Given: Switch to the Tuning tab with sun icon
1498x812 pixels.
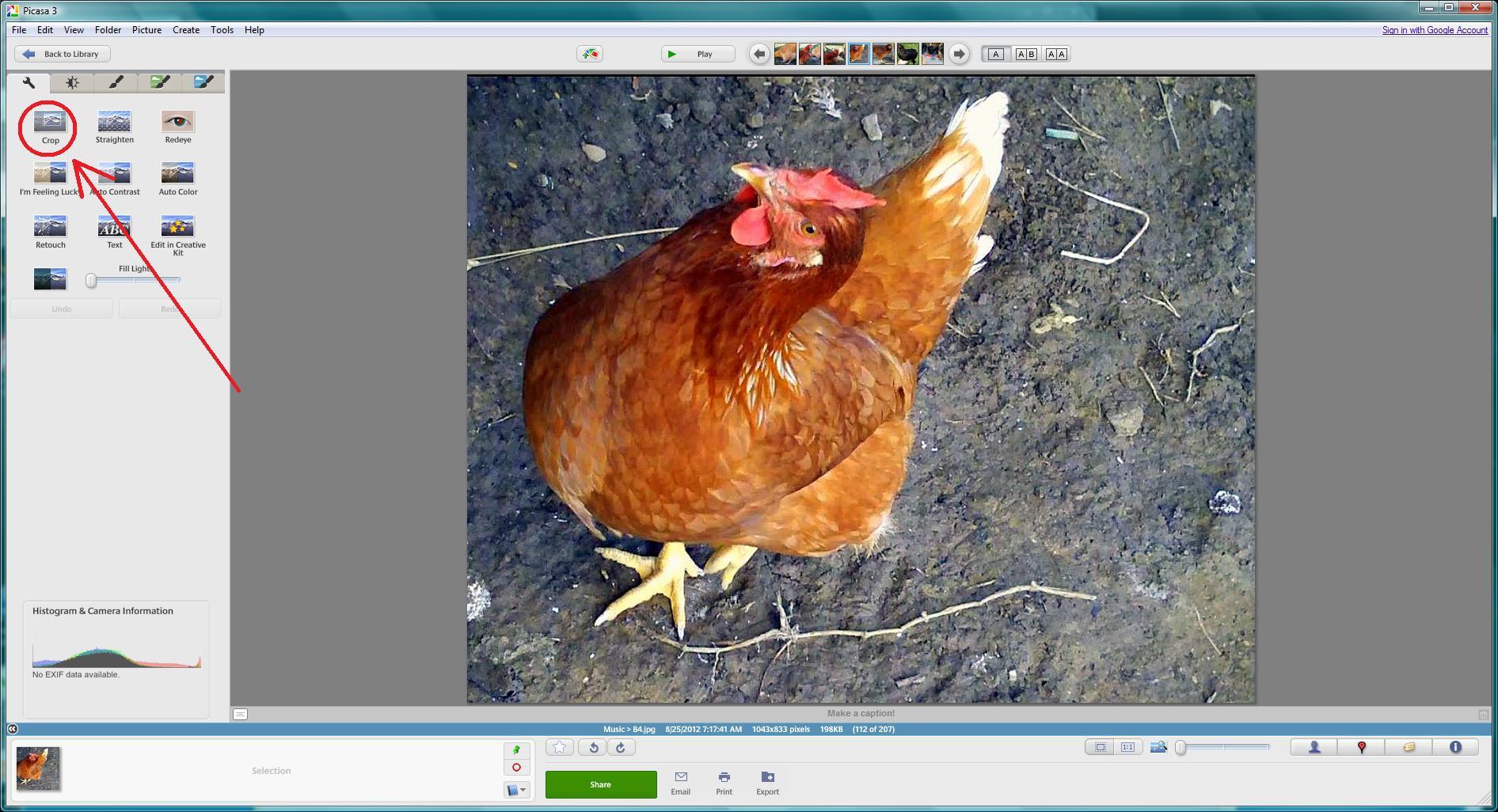Looking at the screenshot, I should (x=72, y=82).
